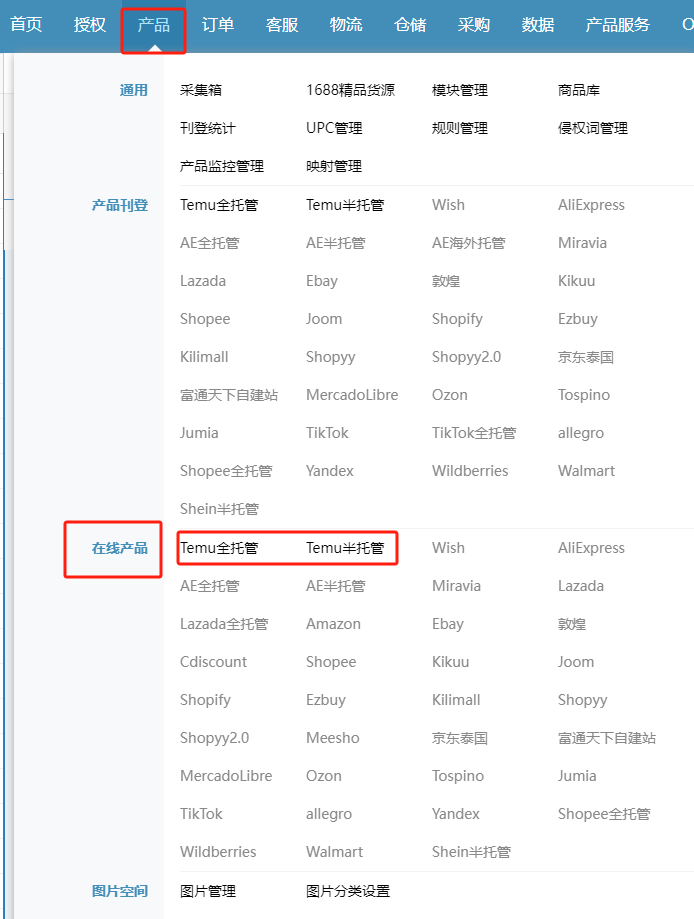Screen dimensions: 694x919
Task: Select Temu半托管 under 在线产品
Action: click(345, 548)
